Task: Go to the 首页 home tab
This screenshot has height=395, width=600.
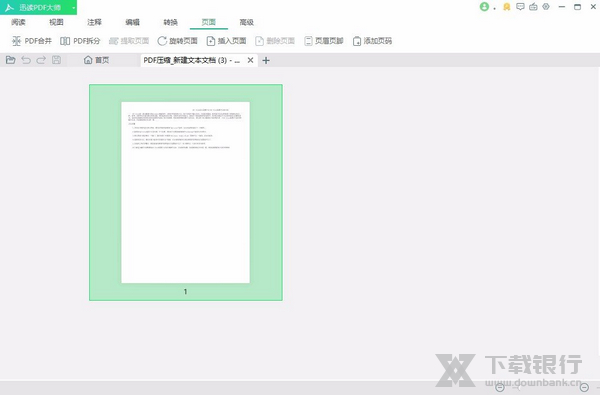Action: pos(97,60)
